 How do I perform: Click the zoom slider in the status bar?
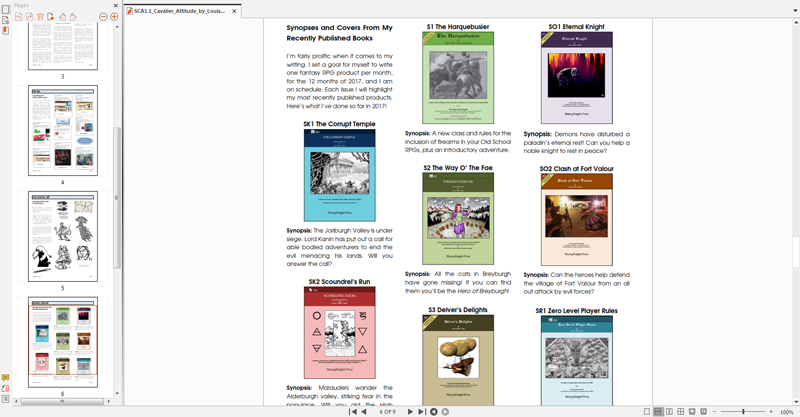pyautogui.click(x=742, y=411)
